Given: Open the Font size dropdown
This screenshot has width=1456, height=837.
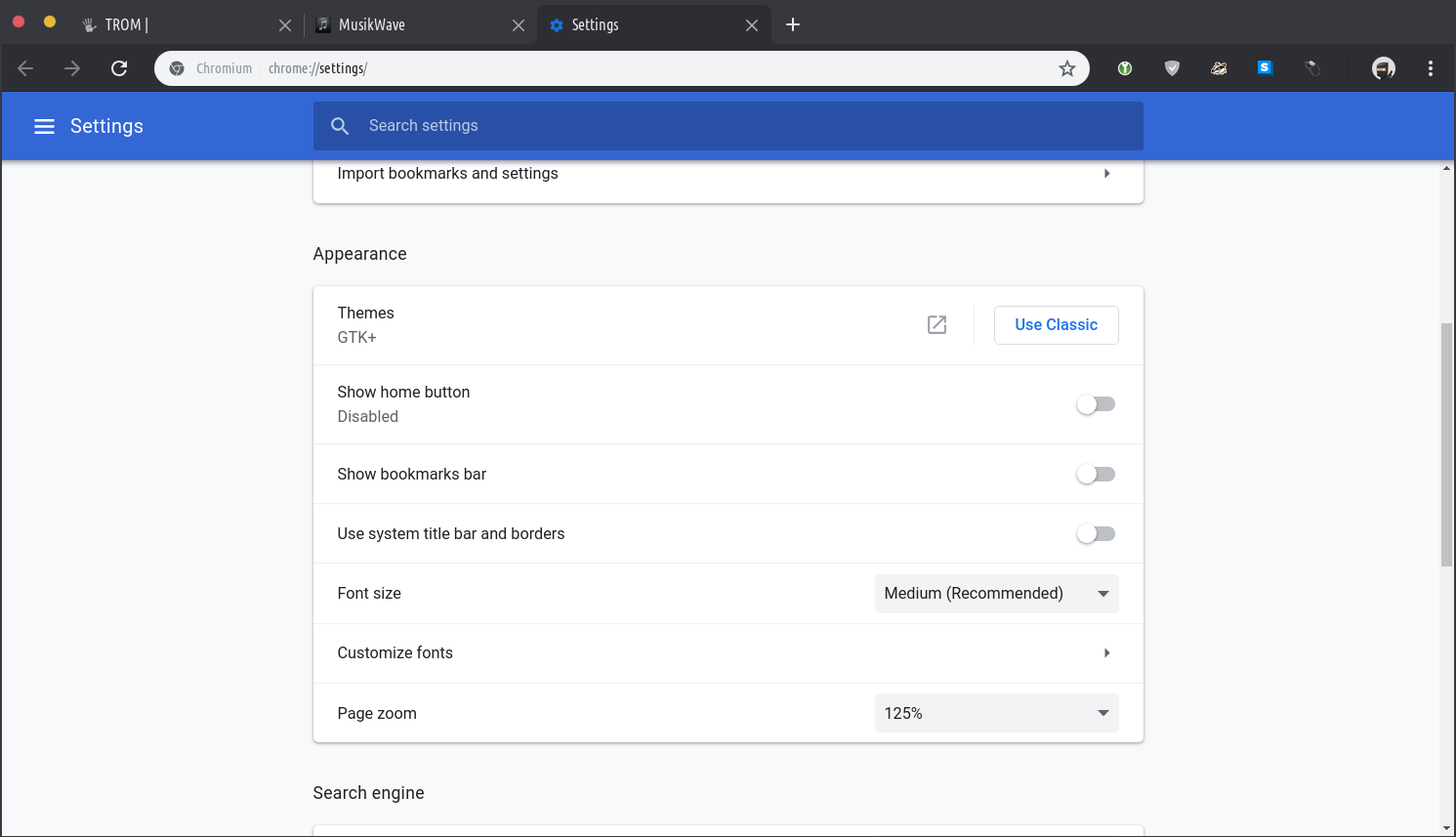Looking at the screenshot, I should (x=996, y=593).
